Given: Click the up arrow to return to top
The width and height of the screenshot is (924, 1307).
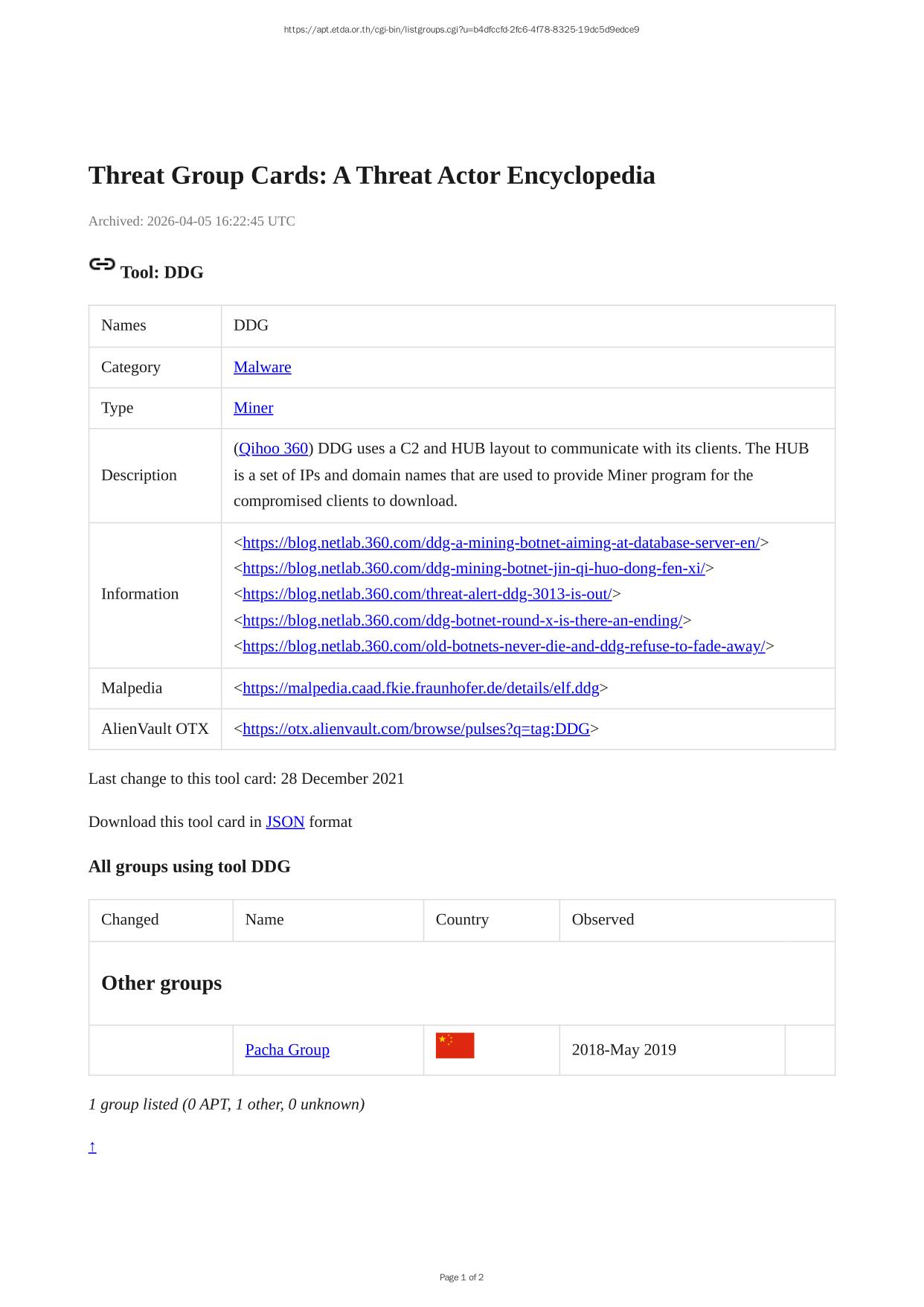Looking at the screenshot, I should click(x=92, y=1146).
